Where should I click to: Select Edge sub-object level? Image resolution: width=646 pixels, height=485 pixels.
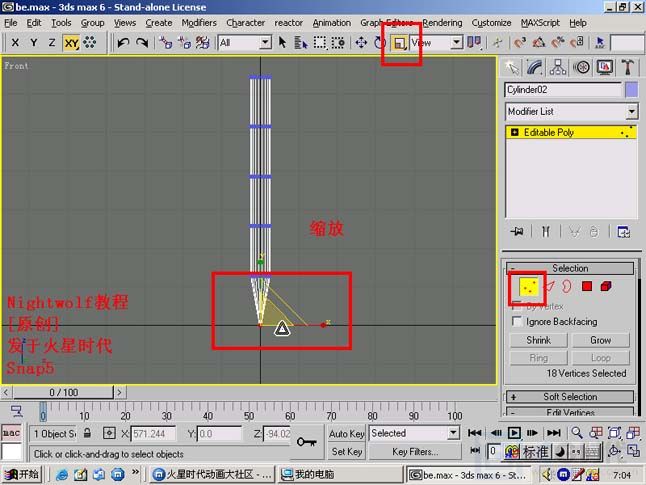550,286
